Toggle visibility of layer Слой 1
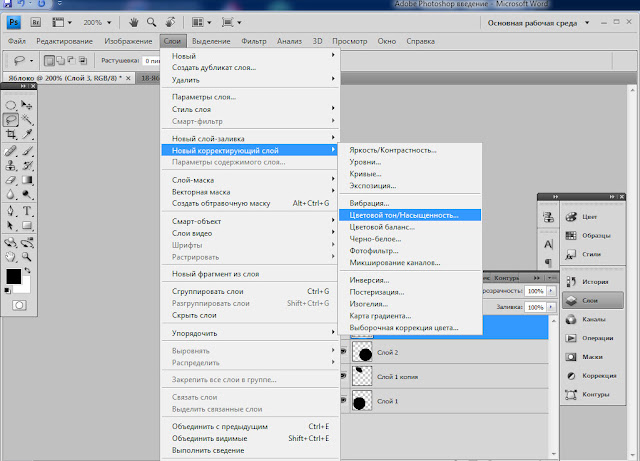The image size is (640, 461). click(344, 401)
